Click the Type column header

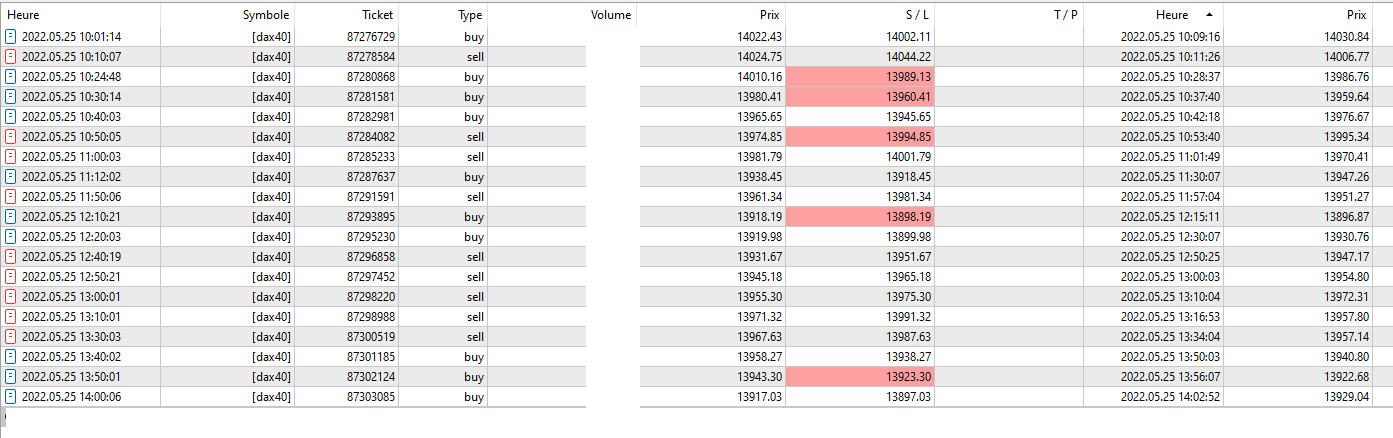pyautogui.click(x=469, y=15)
